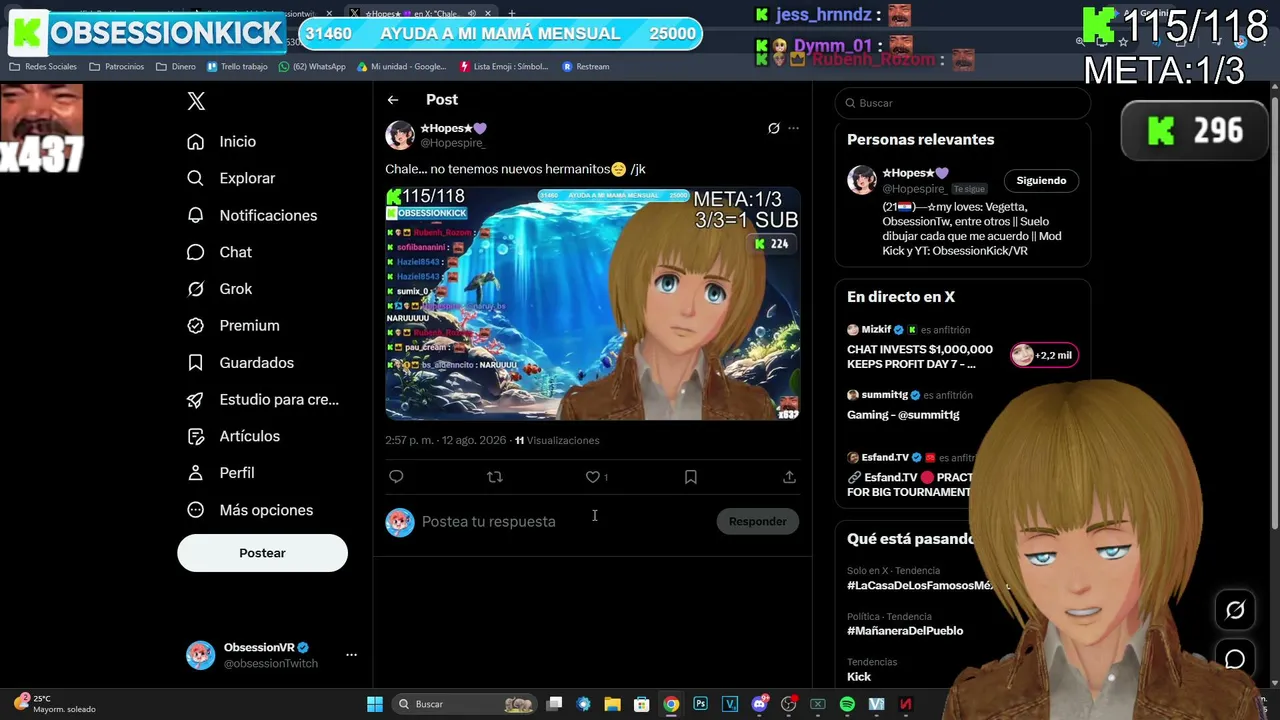
Task: Click the taskbar Buscar search box
Action: 464,704
